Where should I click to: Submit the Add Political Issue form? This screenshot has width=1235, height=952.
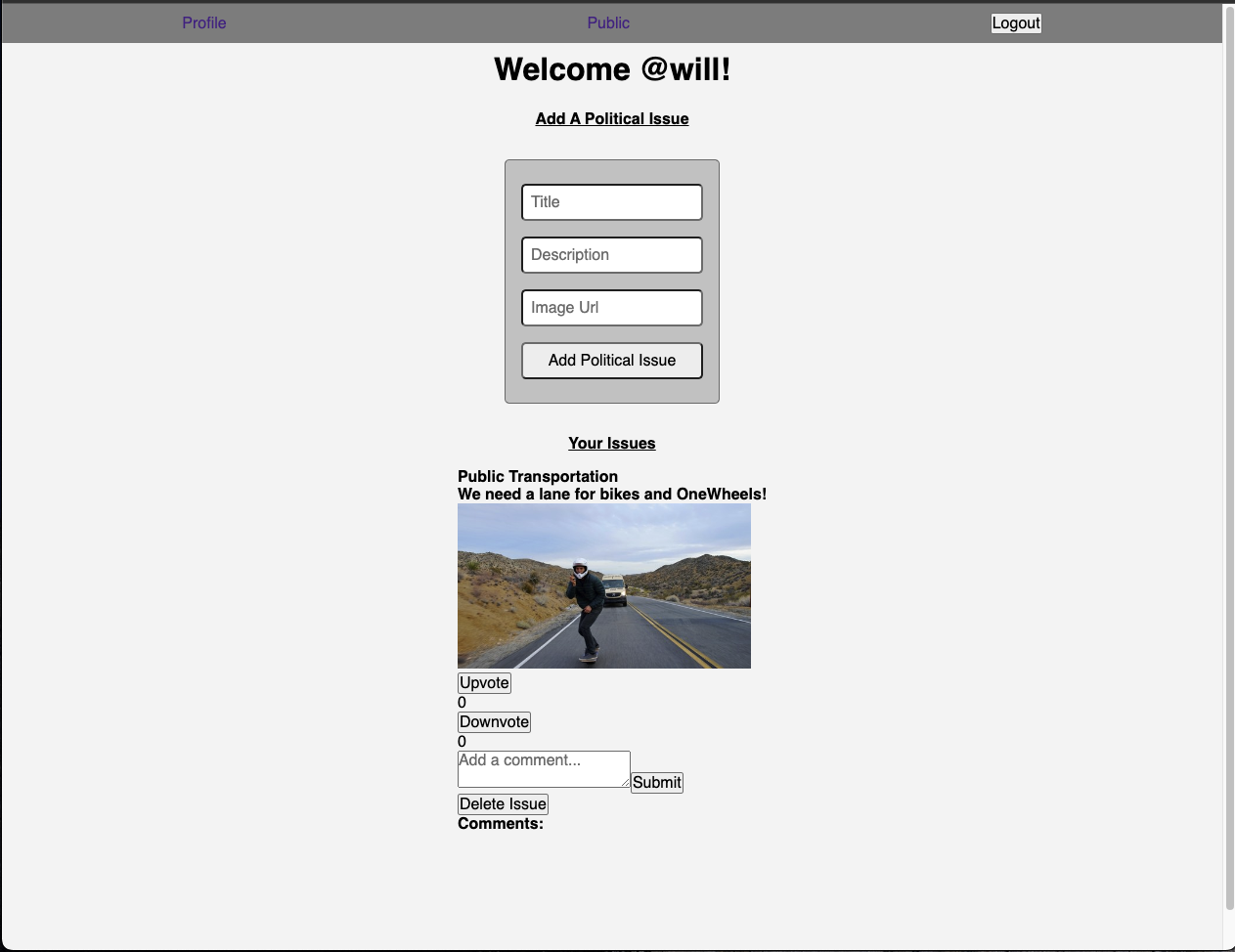(610, 361)
